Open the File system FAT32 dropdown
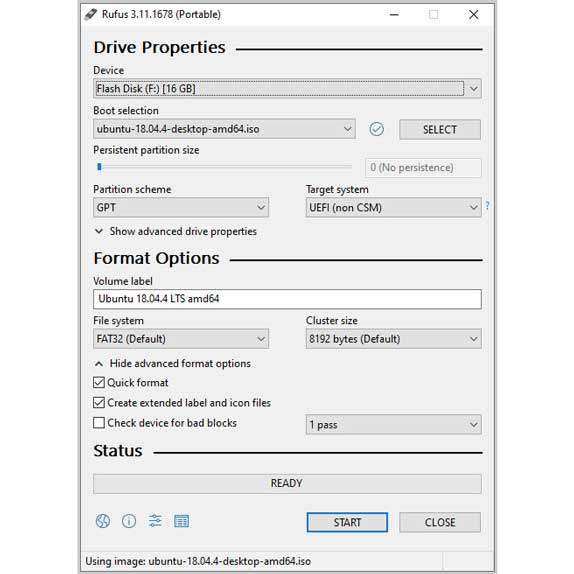The width and height of the screenshot is (574, 574). click(181, 339)
